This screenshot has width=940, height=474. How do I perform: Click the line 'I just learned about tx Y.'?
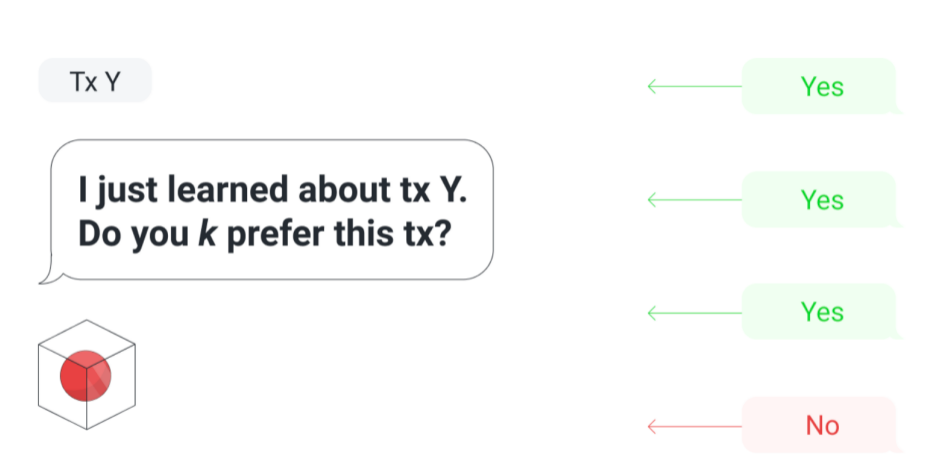point(273,190)
